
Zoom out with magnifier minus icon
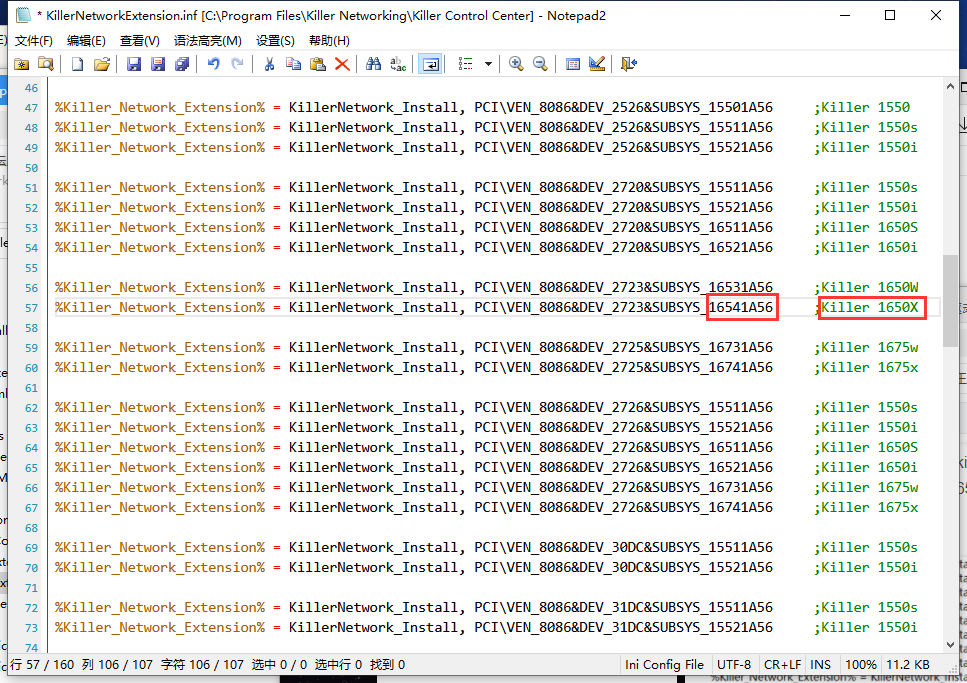pos(540,64)
